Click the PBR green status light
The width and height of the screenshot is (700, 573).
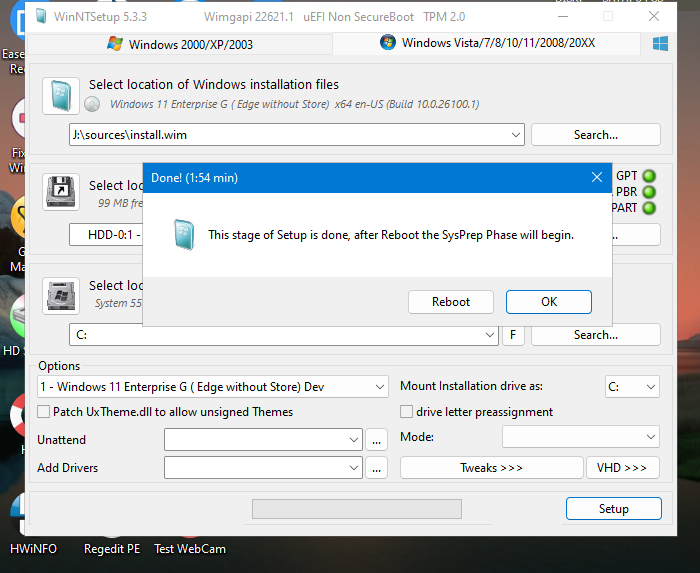click(x=649, y=192)
